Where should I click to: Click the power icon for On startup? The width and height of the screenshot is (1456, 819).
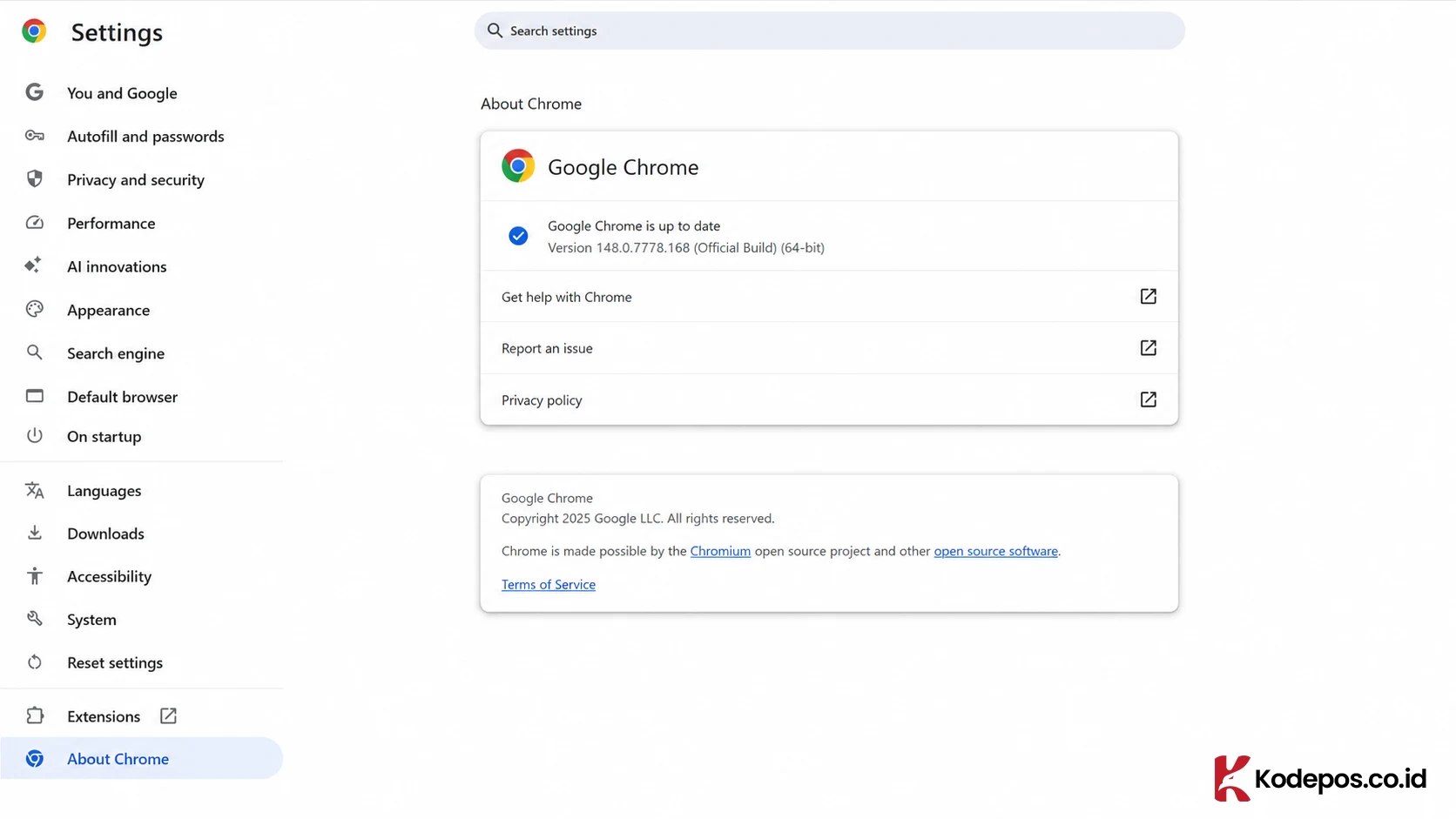click(x=35, y=436)
